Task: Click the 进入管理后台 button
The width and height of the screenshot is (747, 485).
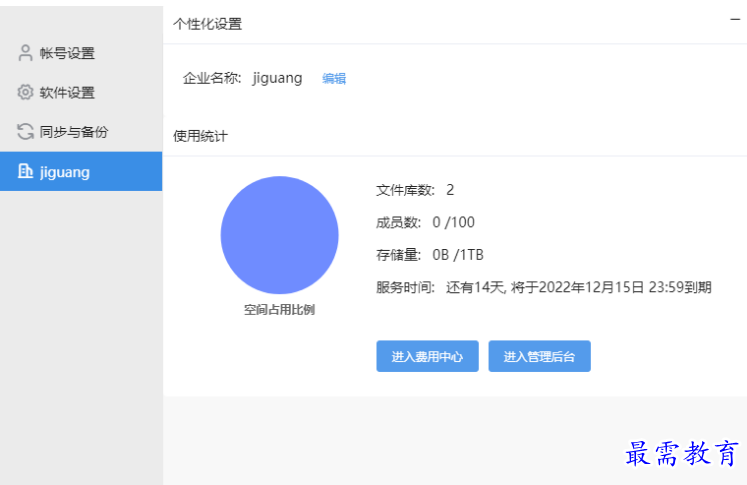Action: (x=539, y=356)
